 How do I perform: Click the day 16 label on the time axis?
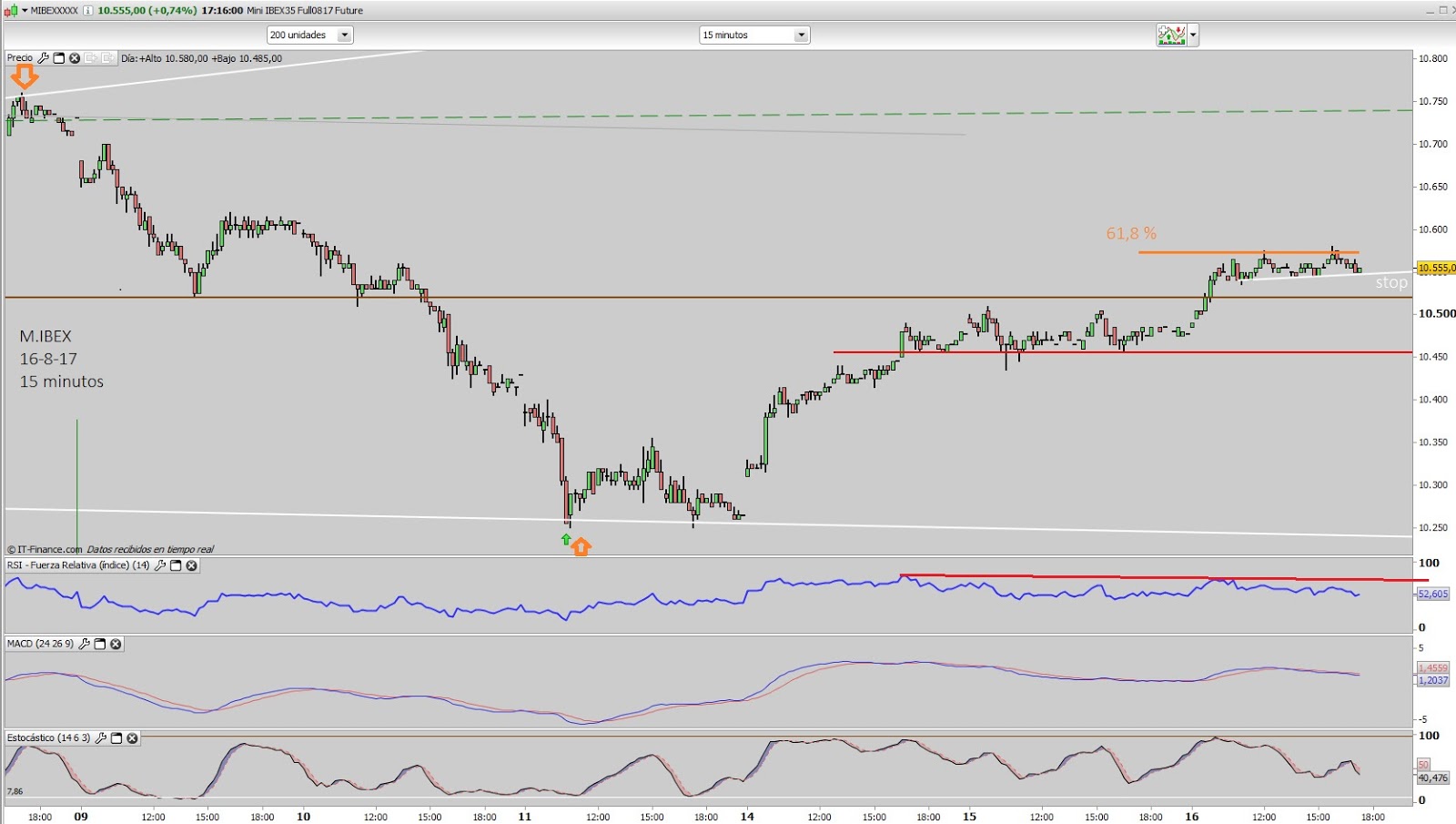tap(1192, 817)
